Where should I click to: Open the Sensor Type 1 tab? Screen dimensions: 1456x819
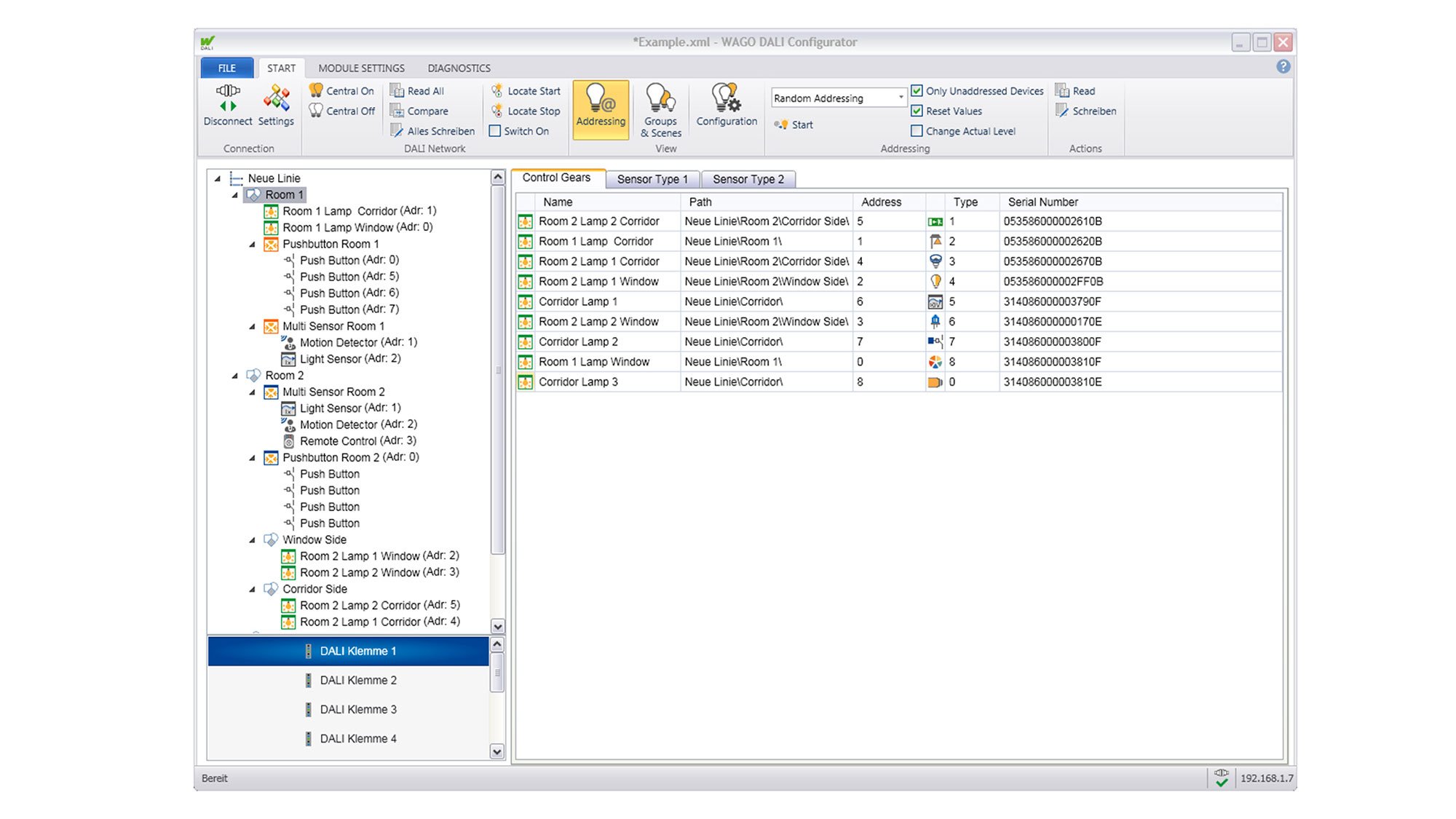pos(652,179)
